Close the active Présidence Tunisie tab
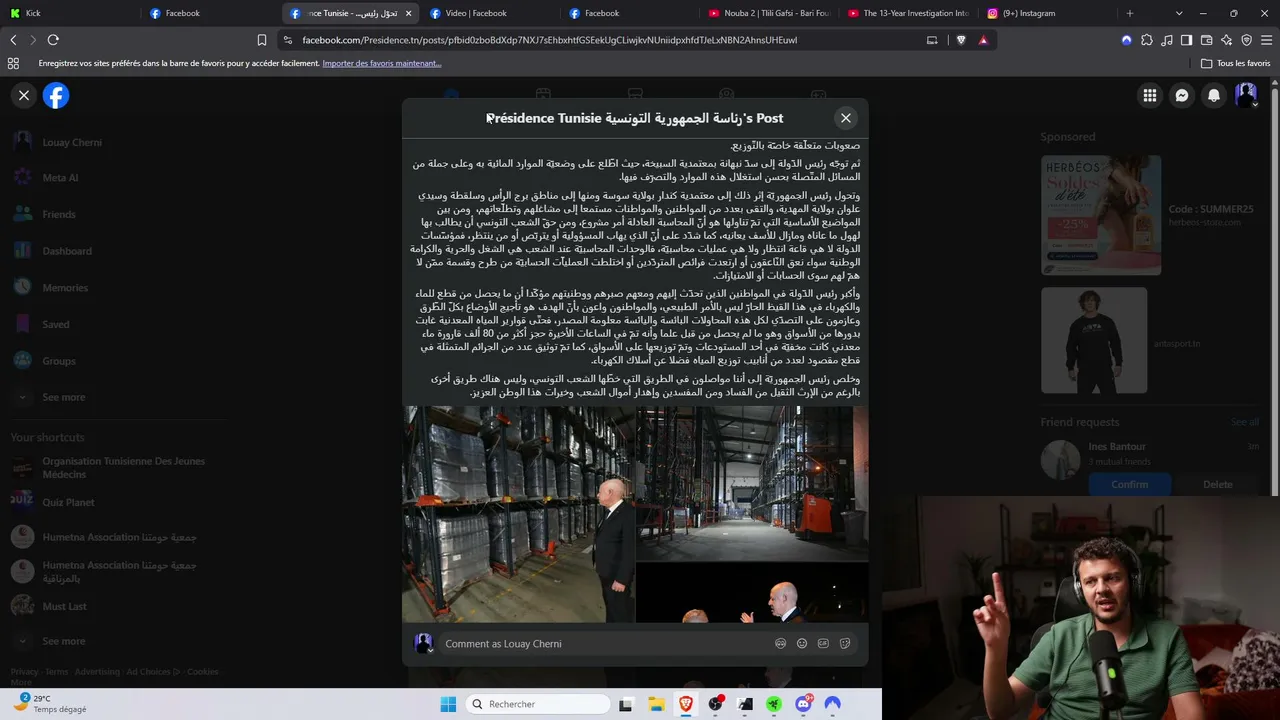Image resolution: width=1280 pixels, height=720 pixels. [x=408, y=13]
